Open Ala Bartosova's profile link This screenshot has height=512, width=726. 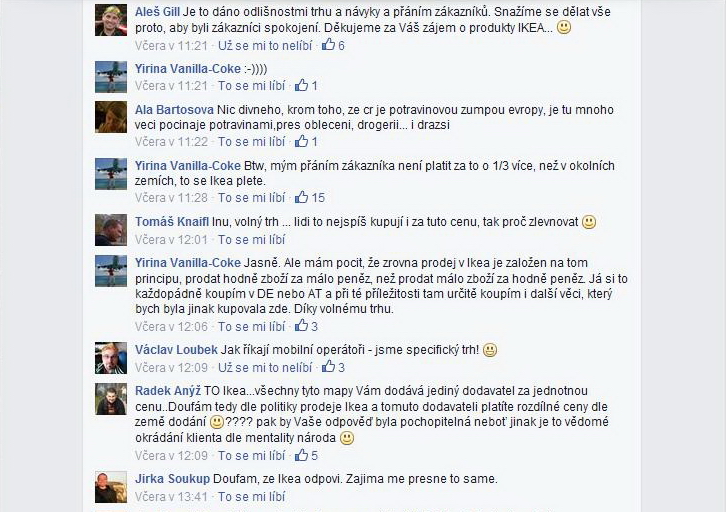point(174,110)
